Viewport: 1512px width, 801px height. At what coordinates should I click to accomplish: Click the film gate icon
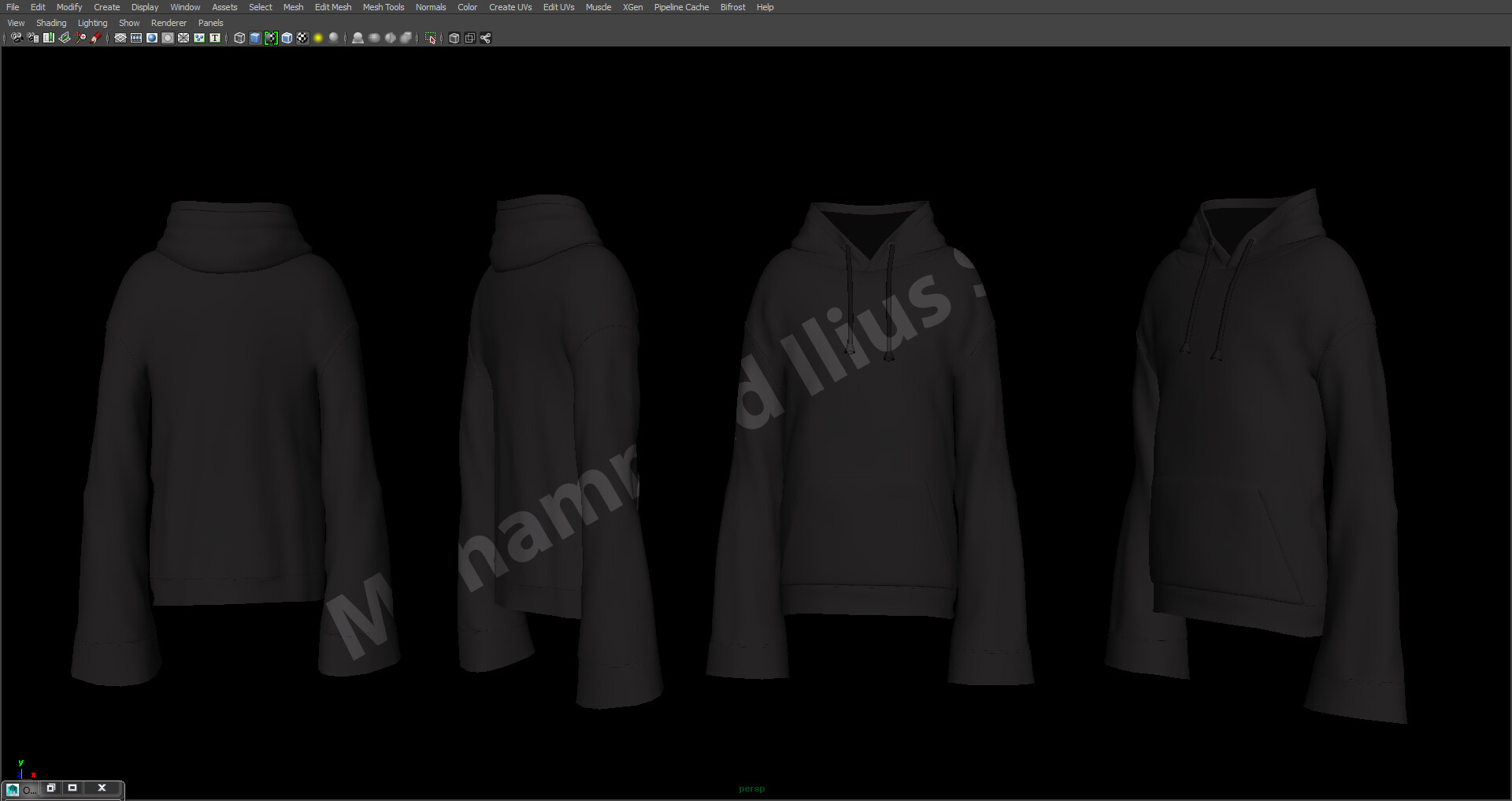point(135,38)
